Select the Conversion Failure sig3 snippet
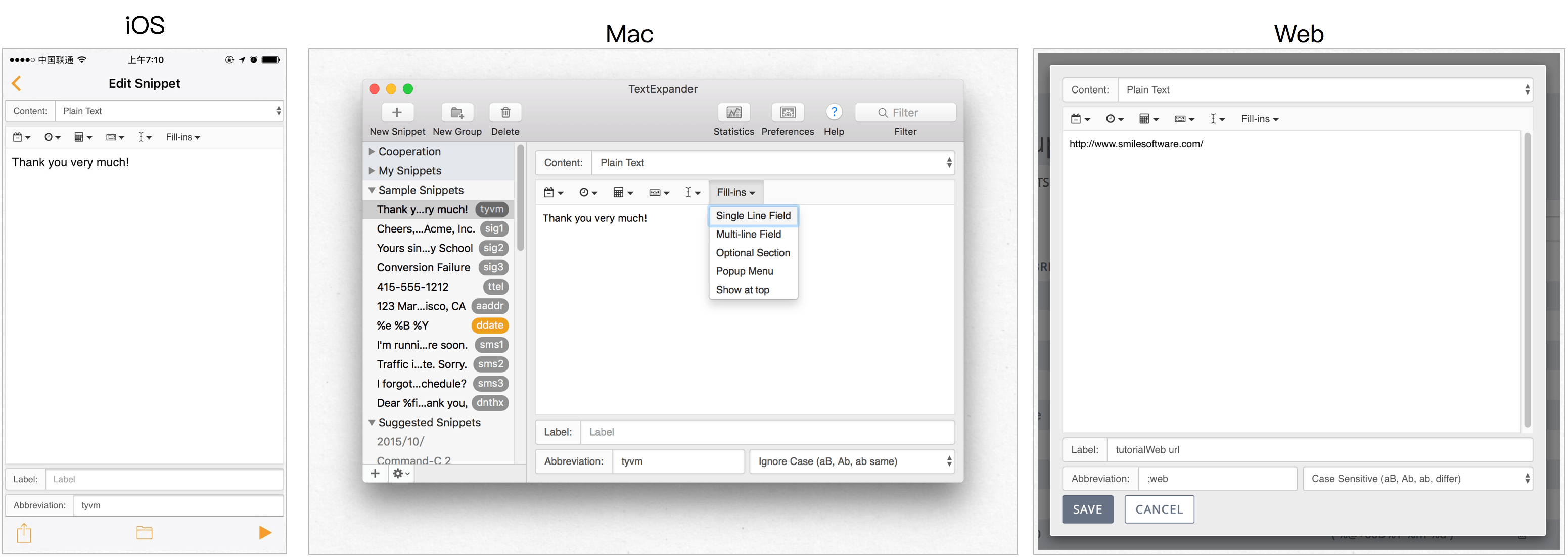This screenshot has width=1568, height=557. click(x=439, y=268)
